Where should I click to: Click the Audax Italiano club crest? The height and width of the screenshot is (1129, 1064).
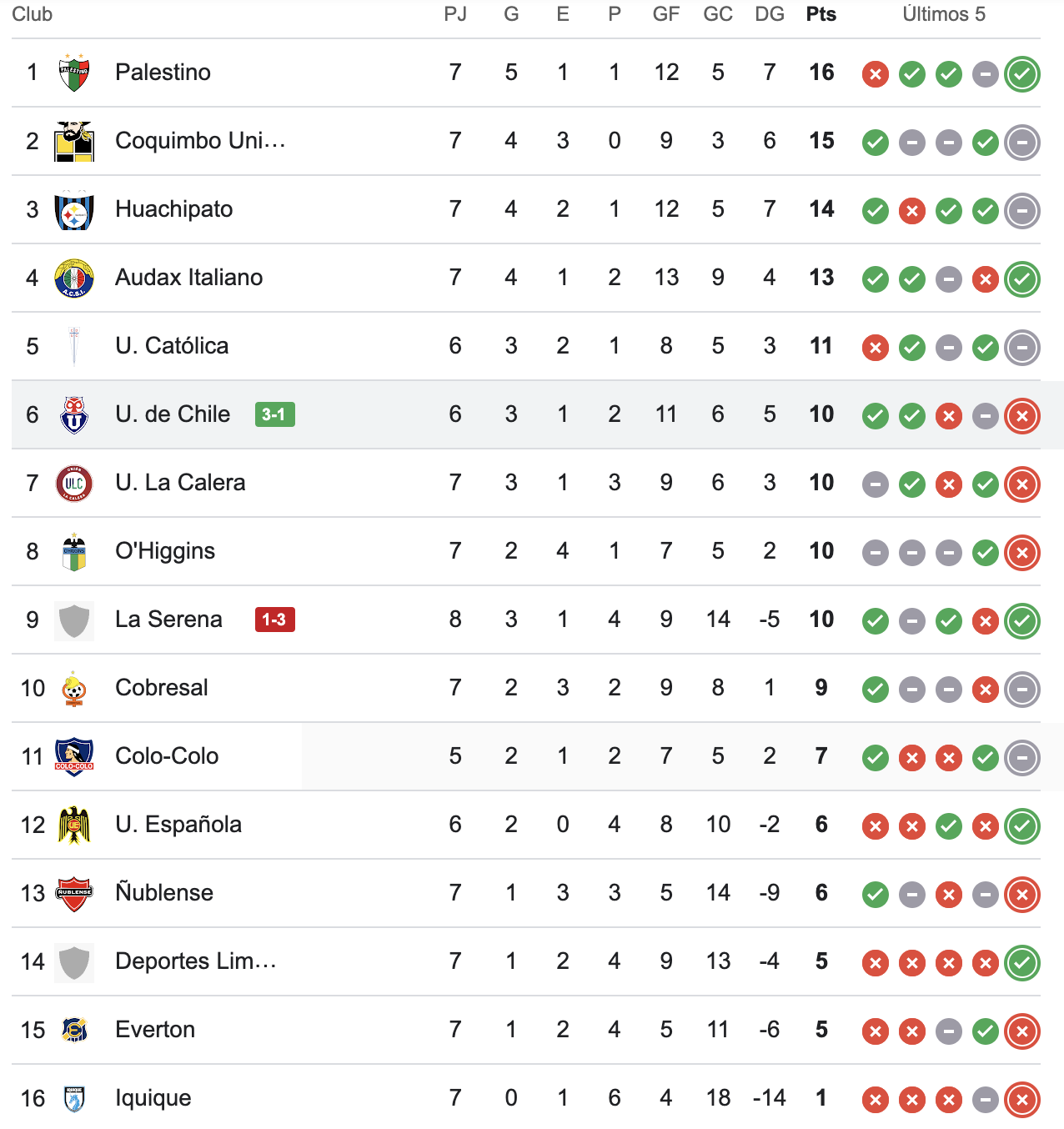click(x=74, y=278)
